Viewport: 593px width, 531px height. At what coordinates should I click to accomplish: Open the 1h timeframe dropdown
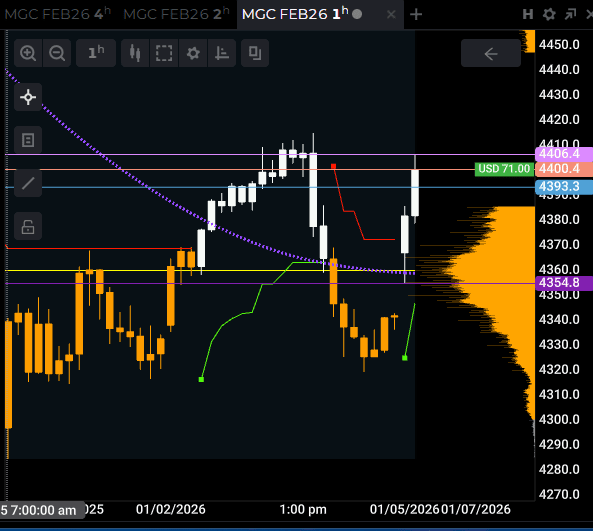coord(96,53)
